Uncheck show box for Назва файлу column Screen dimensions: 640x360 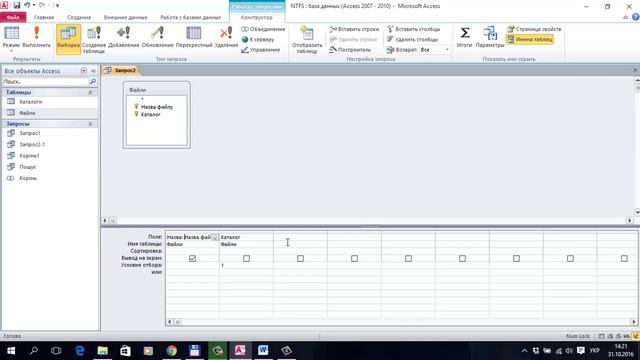[x=192, y=258]
